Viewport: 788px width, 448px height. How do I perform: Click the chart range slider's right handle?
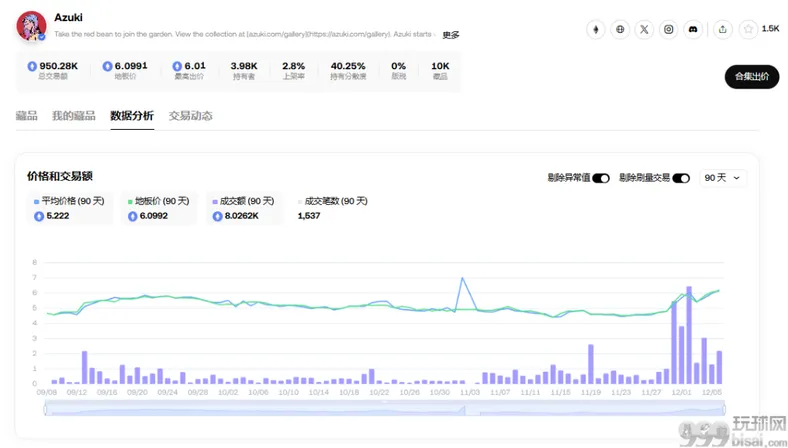[x=724, y=410]
